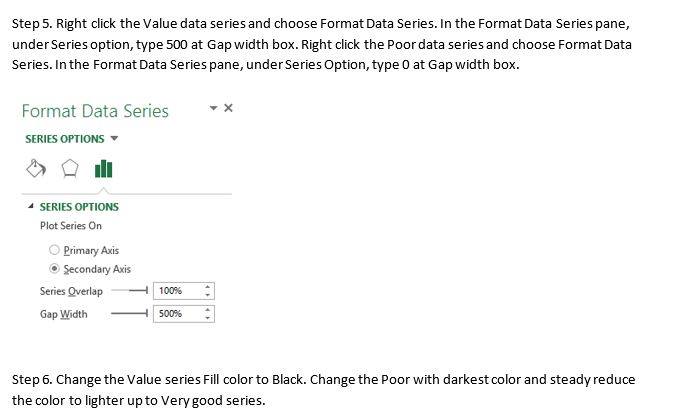Image resolution: width=680 pixels, height=417 pixels.
Task: Select the Primary Axis radio button
Action: [x=54, y=250]
